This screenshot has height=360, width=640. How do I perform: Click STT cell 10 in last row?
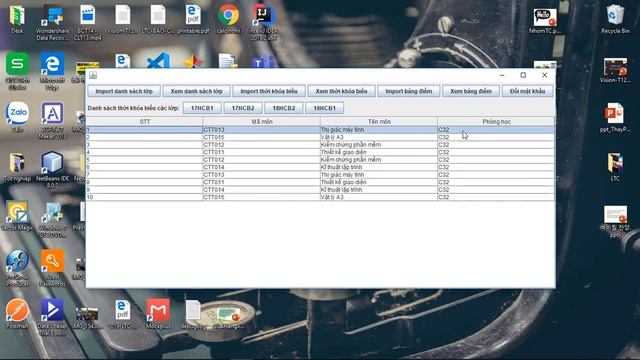[x=144, y=197]
